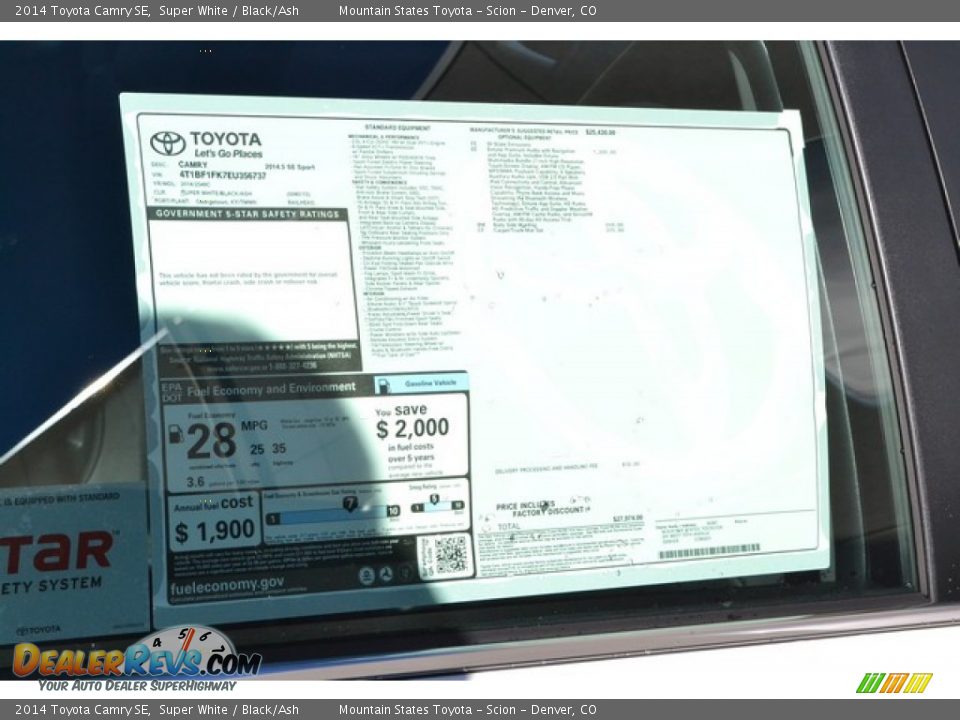The width and height of the screenshot is (960, 720).
Task: Click the agency seal icons left of QR code
Action: coord(386,574)
